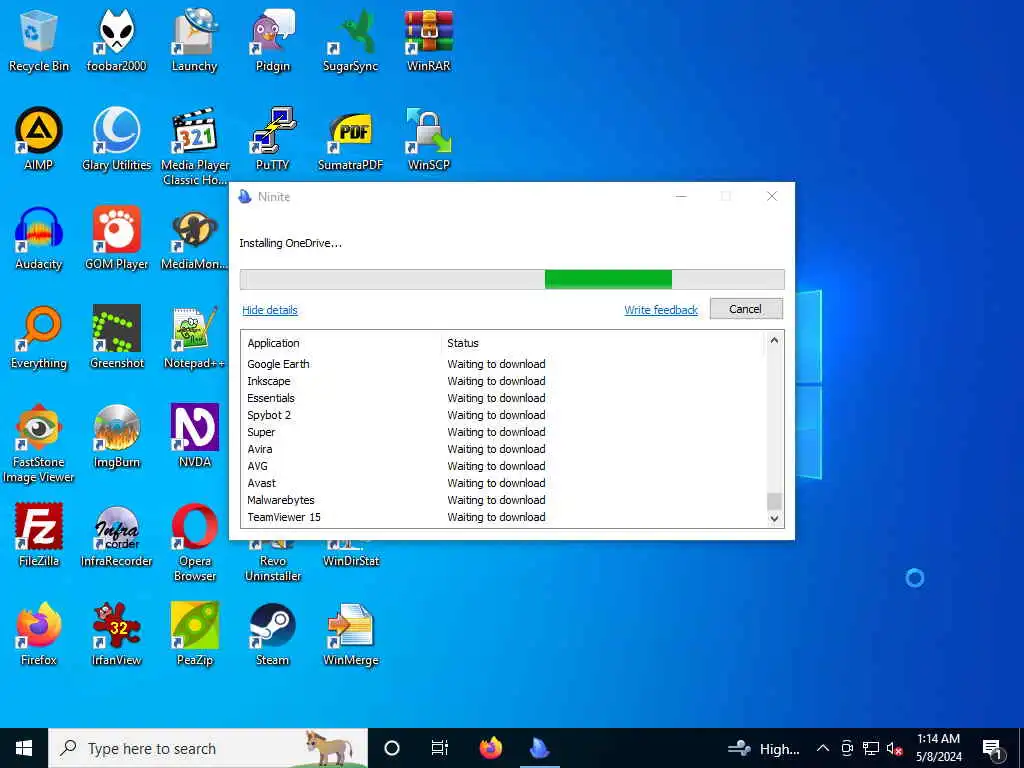
Task: Click the Ninite installation progress bar
Action: pos(512,279)
